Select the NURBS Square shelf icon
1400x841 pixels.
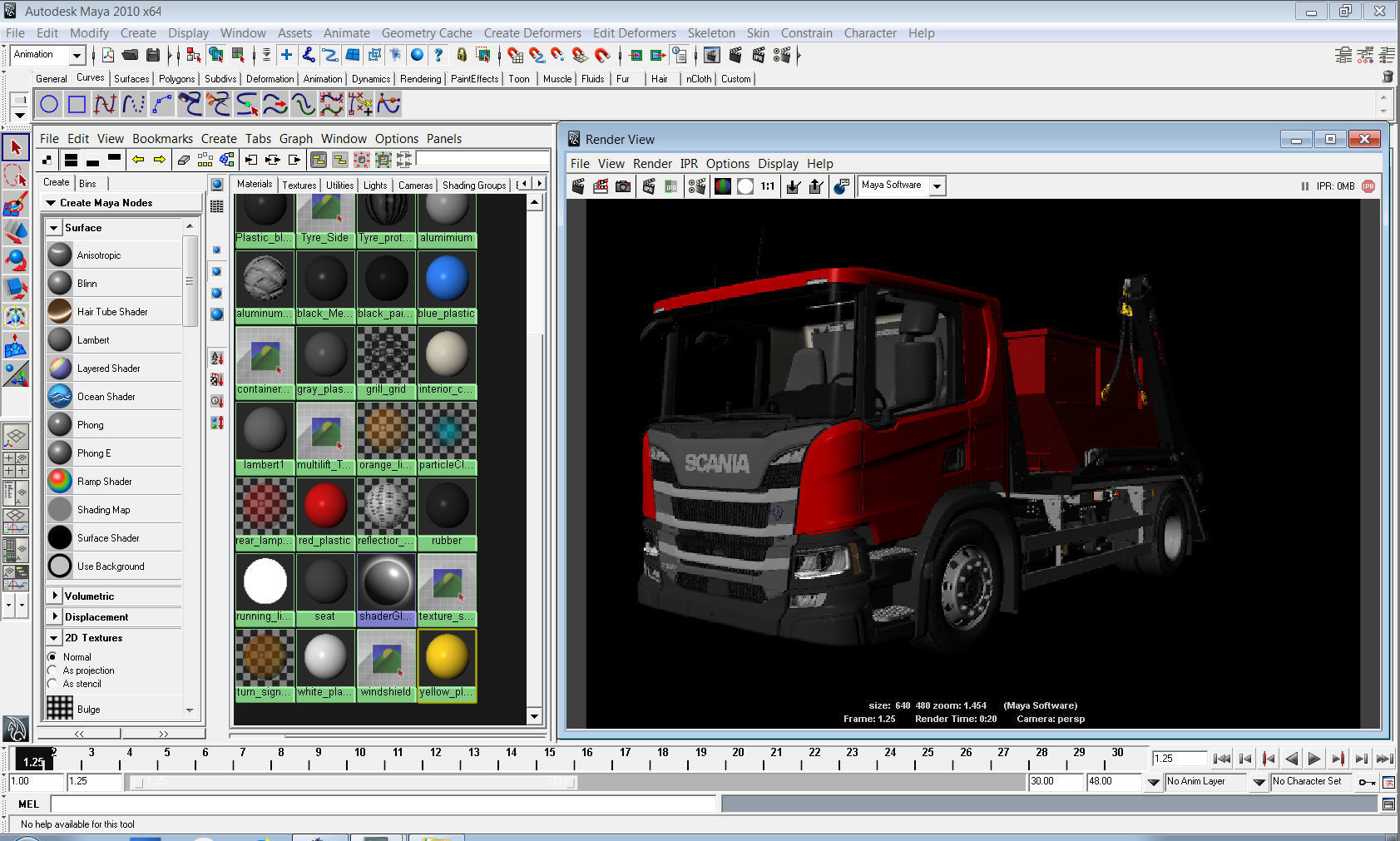pos(77,105)
